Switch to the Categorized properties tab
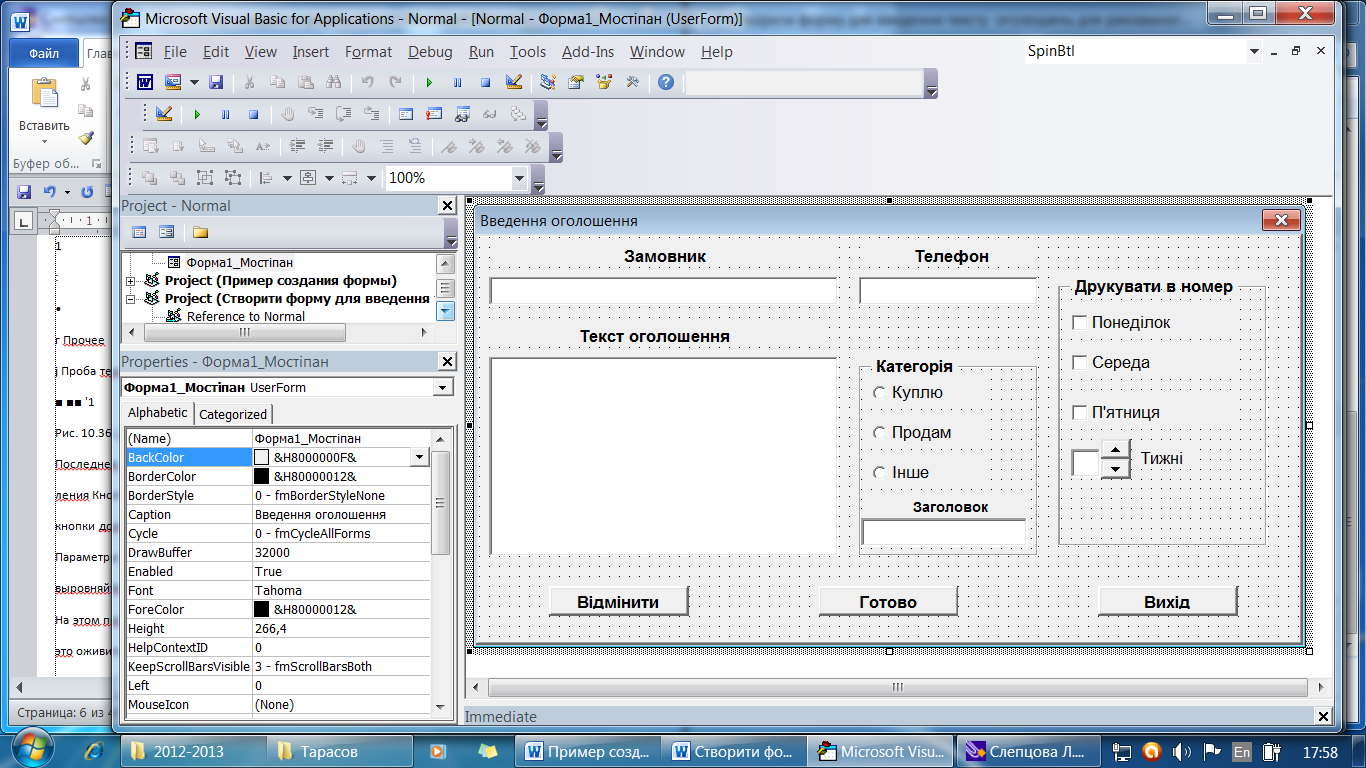 (233, 414)
